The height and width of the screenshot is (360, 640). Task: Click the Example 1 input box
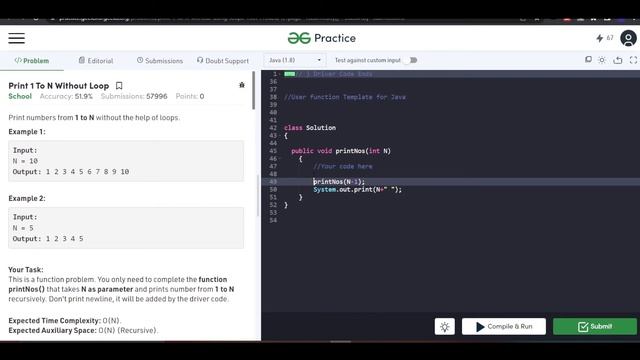pos(126,161)
